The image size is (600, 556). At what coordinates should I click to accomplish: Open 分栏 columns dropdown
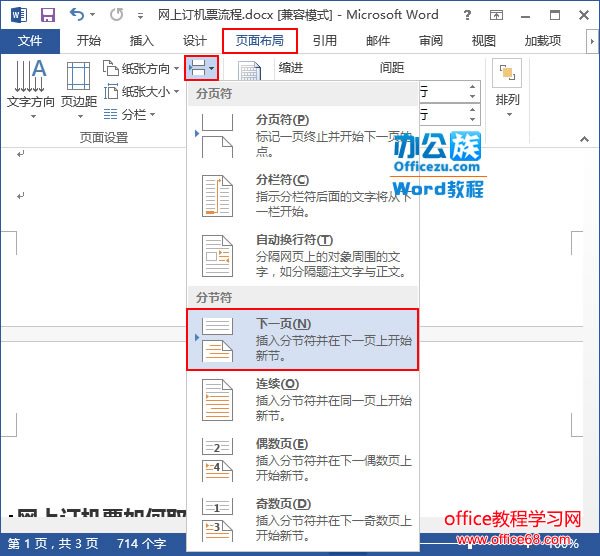pyautogui.click(x=129, y=114)
